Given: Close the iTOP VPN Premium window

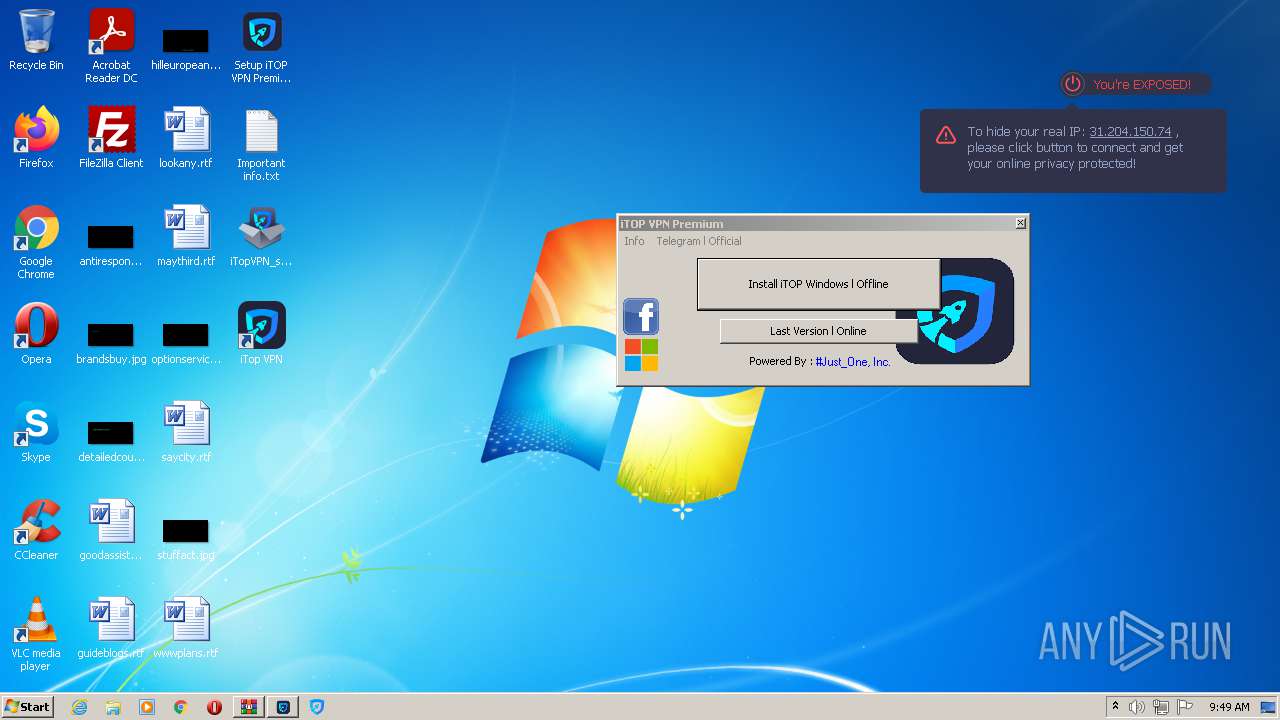Looking at the screenshot, I should tap(1020, 223).
